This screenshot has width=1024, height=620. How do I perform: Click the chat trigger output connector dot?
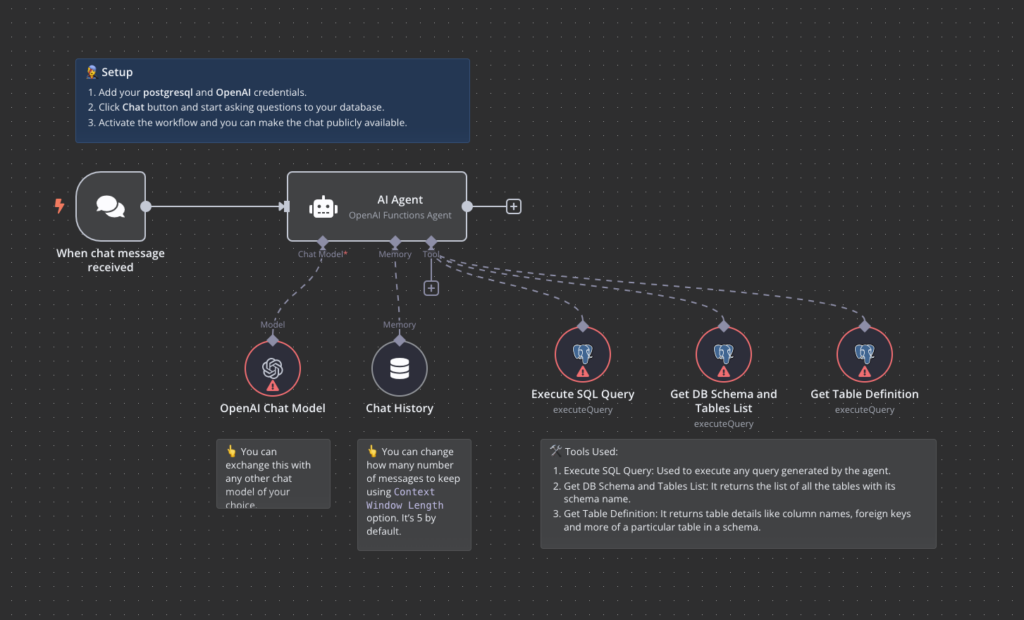(x=146, y=207)
